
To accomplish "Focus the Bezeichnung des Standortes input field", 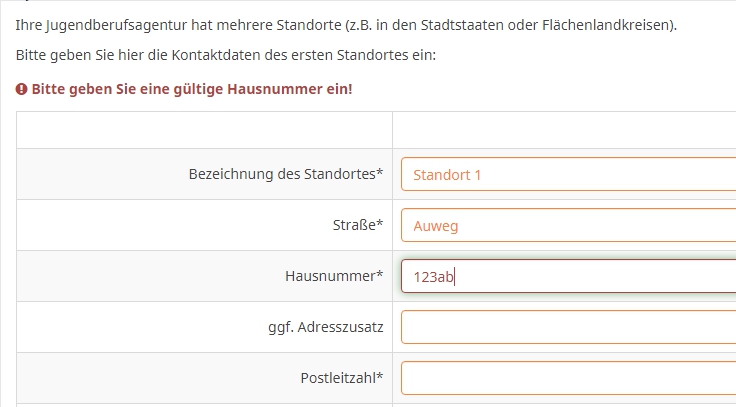I will click(570, 174).
